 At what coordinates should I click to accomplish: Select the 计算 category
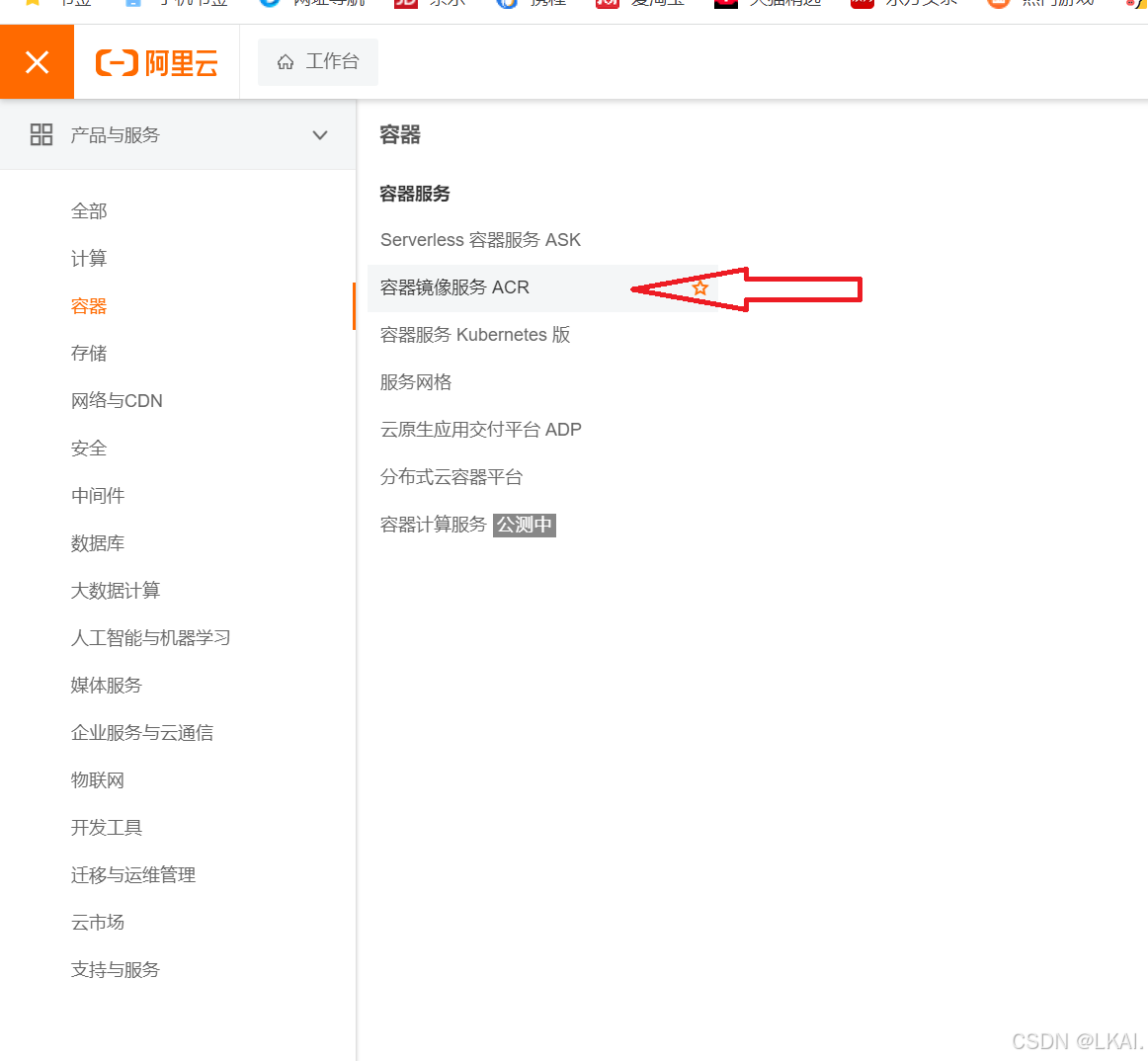tap(89, 259)
